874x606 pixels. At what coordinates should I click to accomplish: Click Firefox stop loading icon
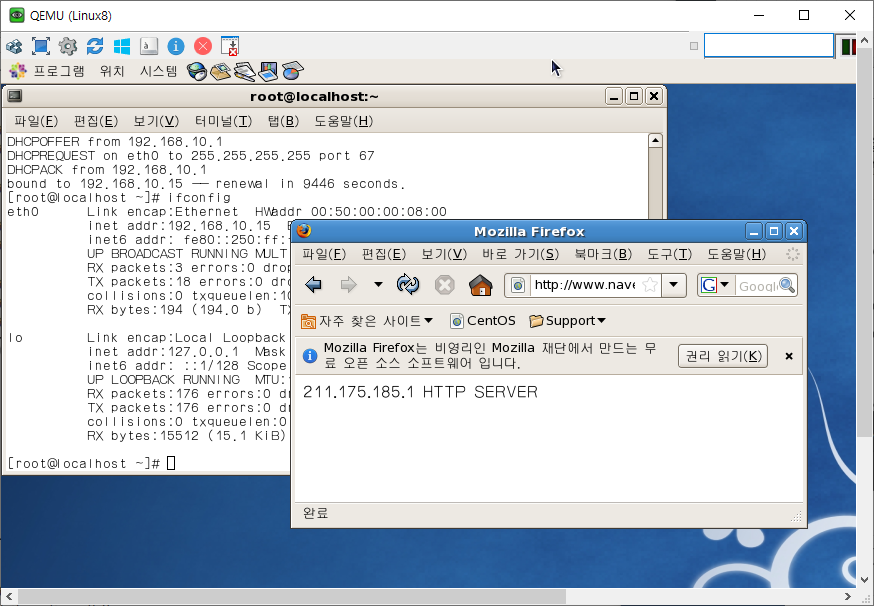(444, 285)
